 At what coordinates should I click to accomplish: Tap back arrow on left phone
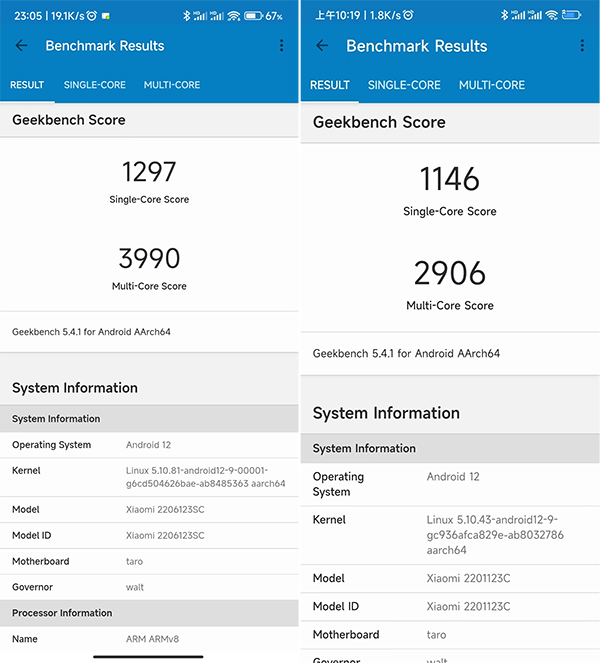pos(22,46)
